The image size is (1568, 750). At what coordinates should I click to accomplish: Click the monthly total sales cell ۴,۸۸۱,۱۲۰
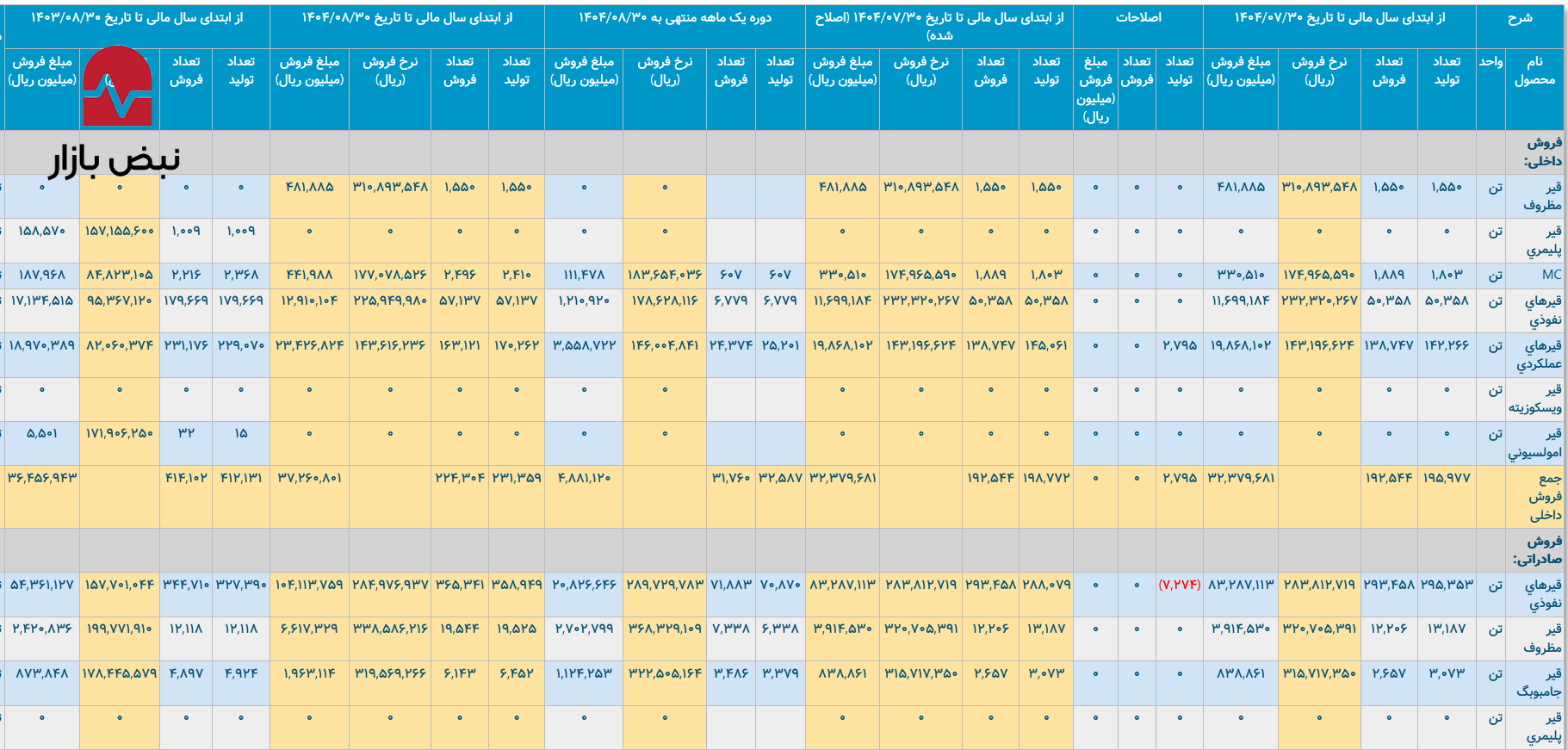tap(584, 478)
